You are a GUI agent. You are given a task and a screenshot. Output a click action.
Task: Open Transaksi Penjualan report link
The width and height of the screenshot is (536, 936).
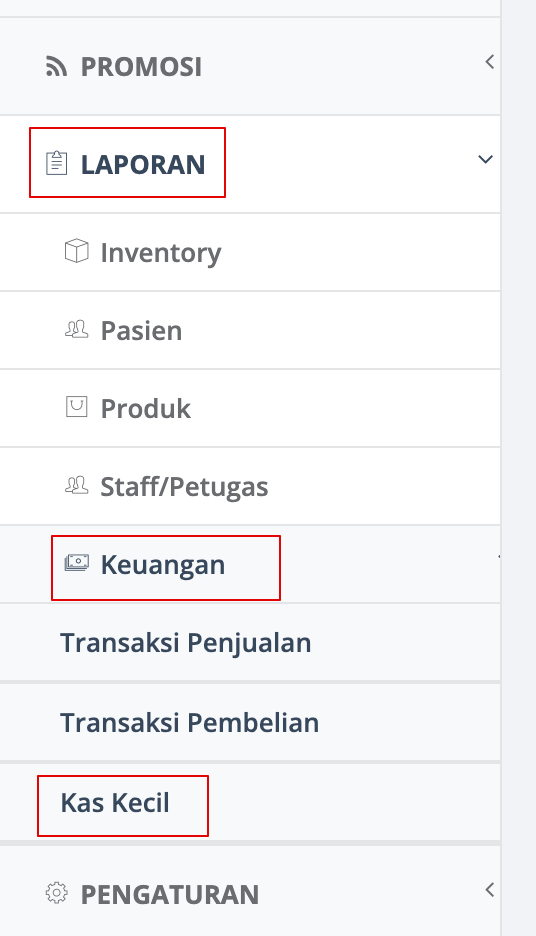(x=250, y=642)
